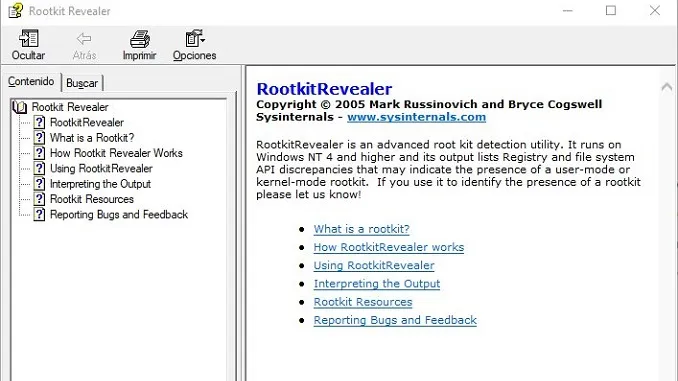Click the Atrás back arrow icon
This screenshot has height=381, width=678.
click(84, 38)
